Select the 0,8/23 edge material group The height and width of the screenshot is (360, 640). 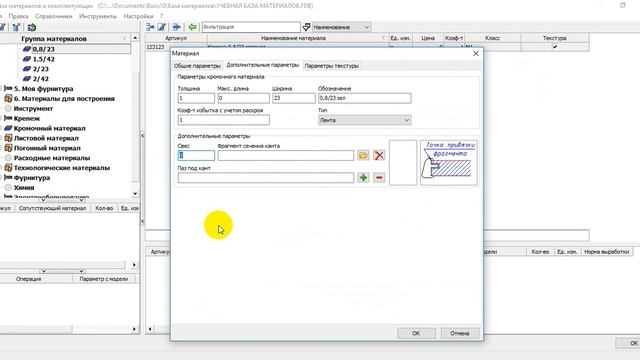pyautogui.click(x=44, y=49)
